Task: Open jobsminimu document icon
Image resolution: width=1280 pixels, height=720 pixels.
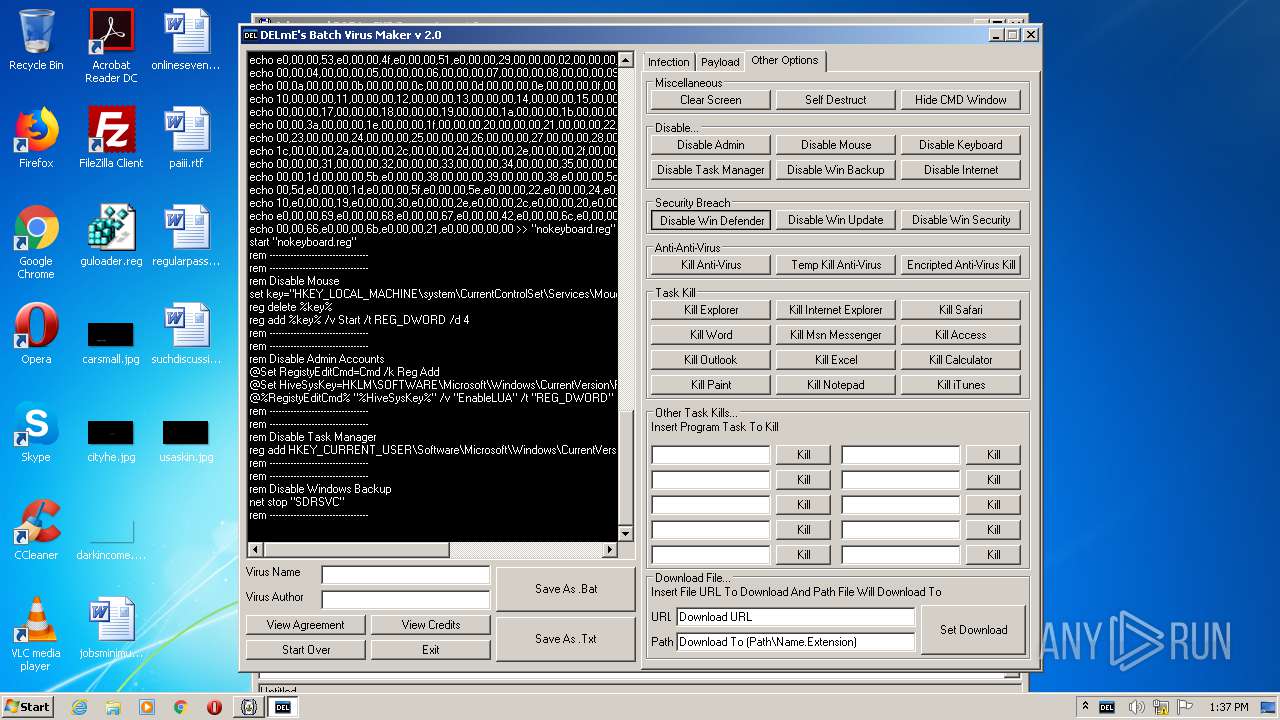Action: click(x=111, y=628)
